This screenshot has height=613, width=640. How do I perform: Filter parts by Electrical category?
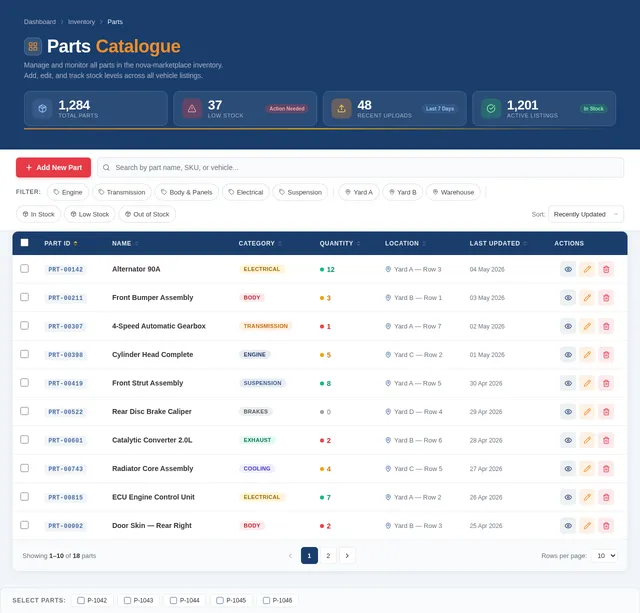click(x=246, y=192)
